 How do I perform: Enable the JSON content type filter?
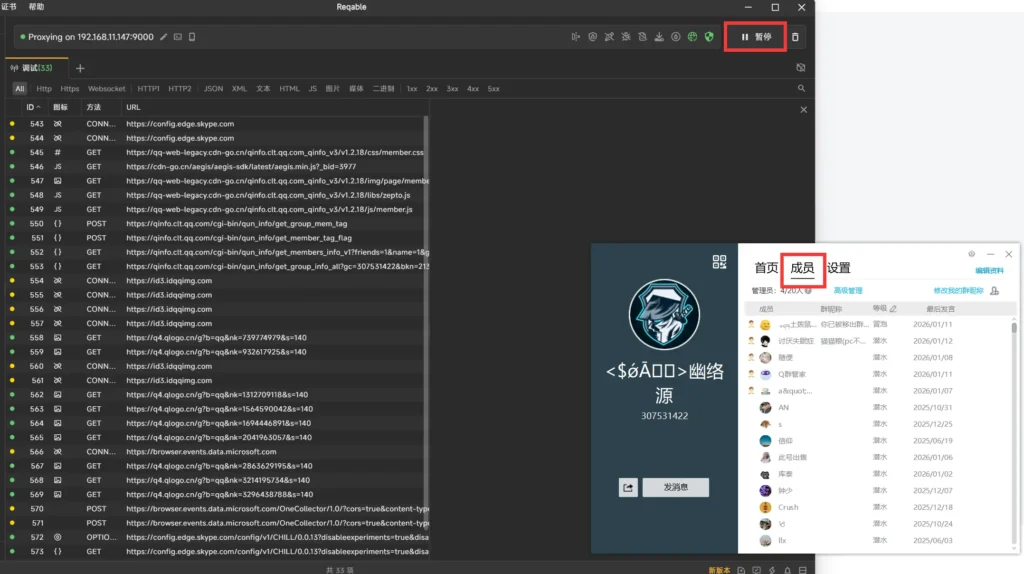coord(213,88)
